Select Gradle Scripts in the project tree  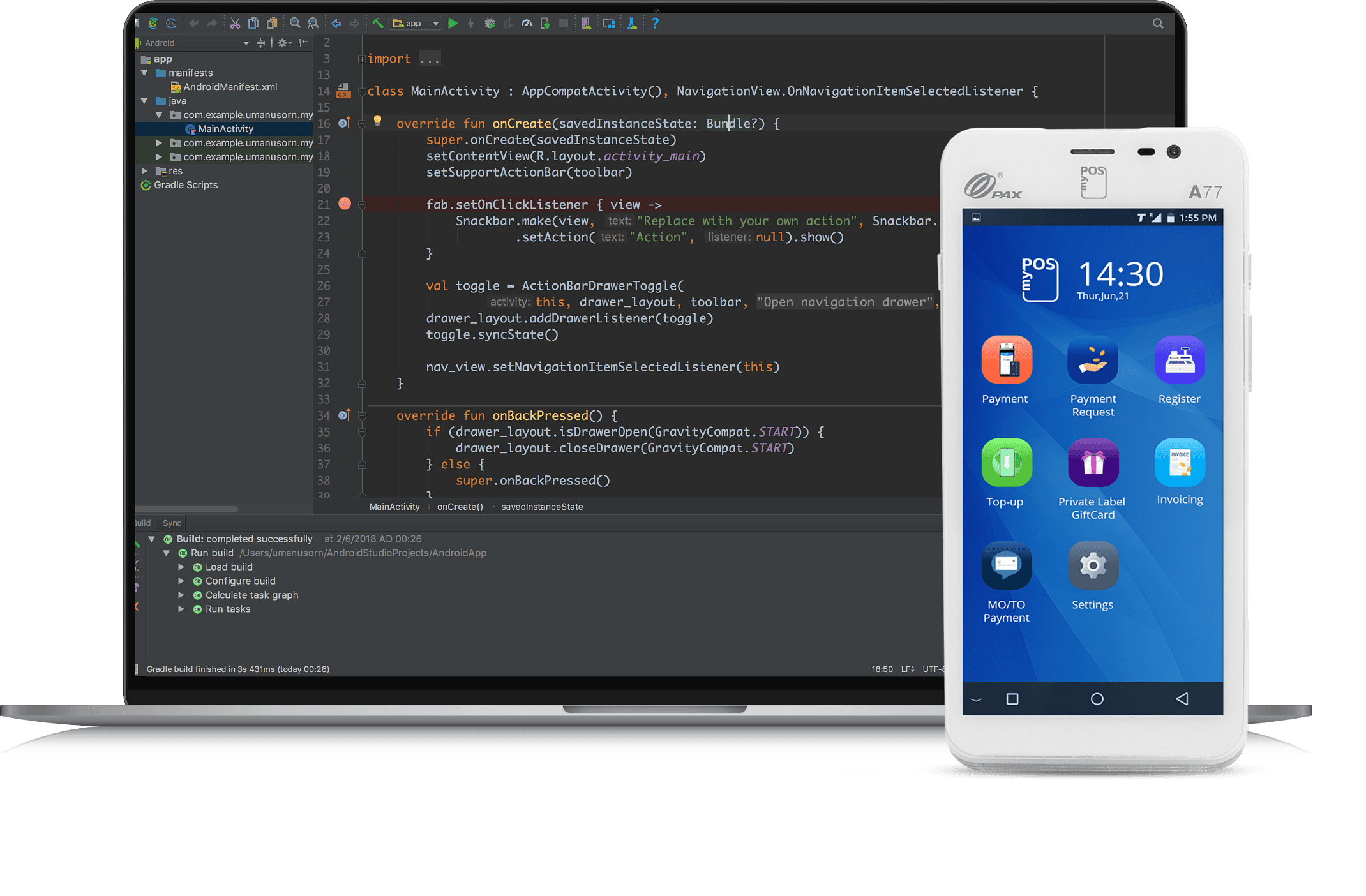(185, 185)
